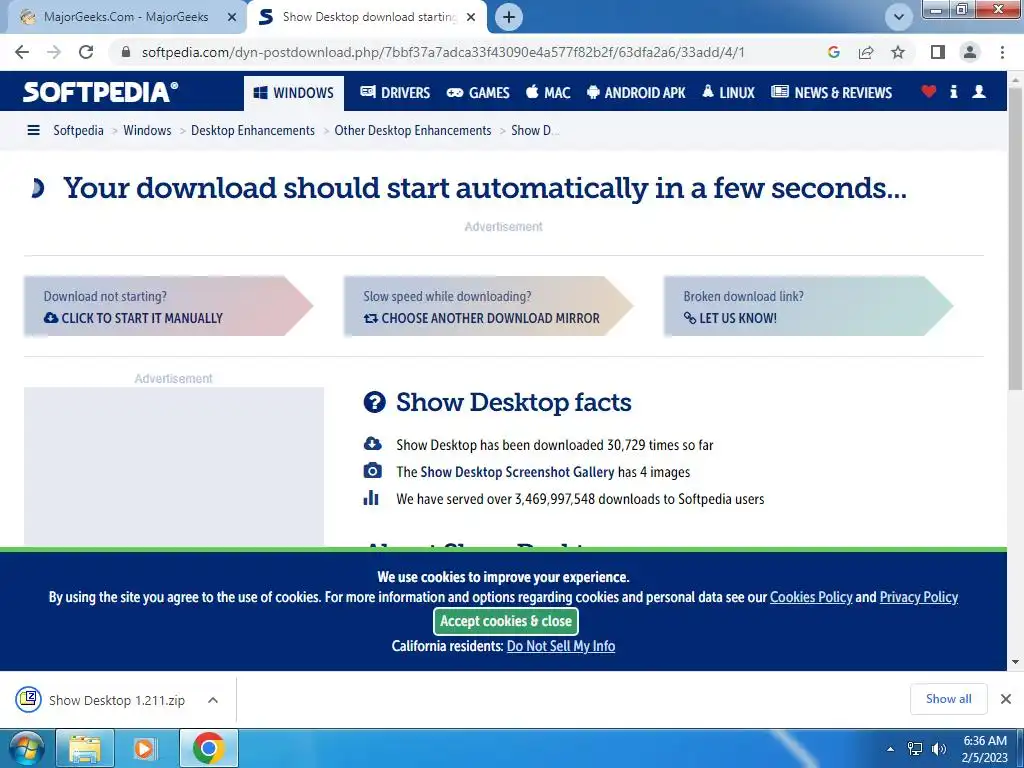Image resolution: width=1024 pixels, height=768 pixels.
Task: Show hidden system tray icons arrow
Action: 890,749
